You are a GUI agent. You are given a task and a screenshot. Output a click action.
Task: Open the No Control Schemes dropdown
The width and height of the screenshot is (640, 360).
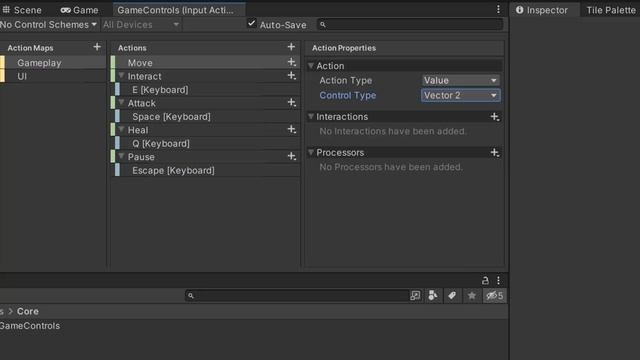click(49, 25)
